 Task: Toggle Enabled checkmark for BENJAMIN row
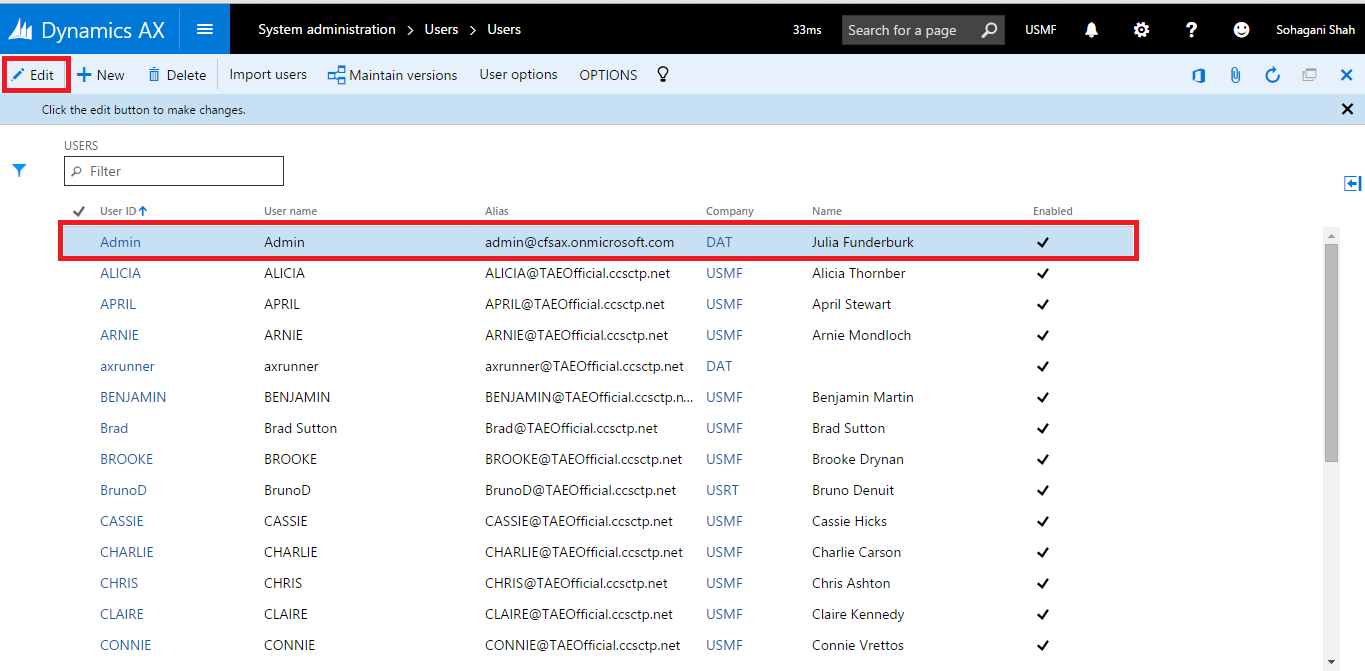1043,397
